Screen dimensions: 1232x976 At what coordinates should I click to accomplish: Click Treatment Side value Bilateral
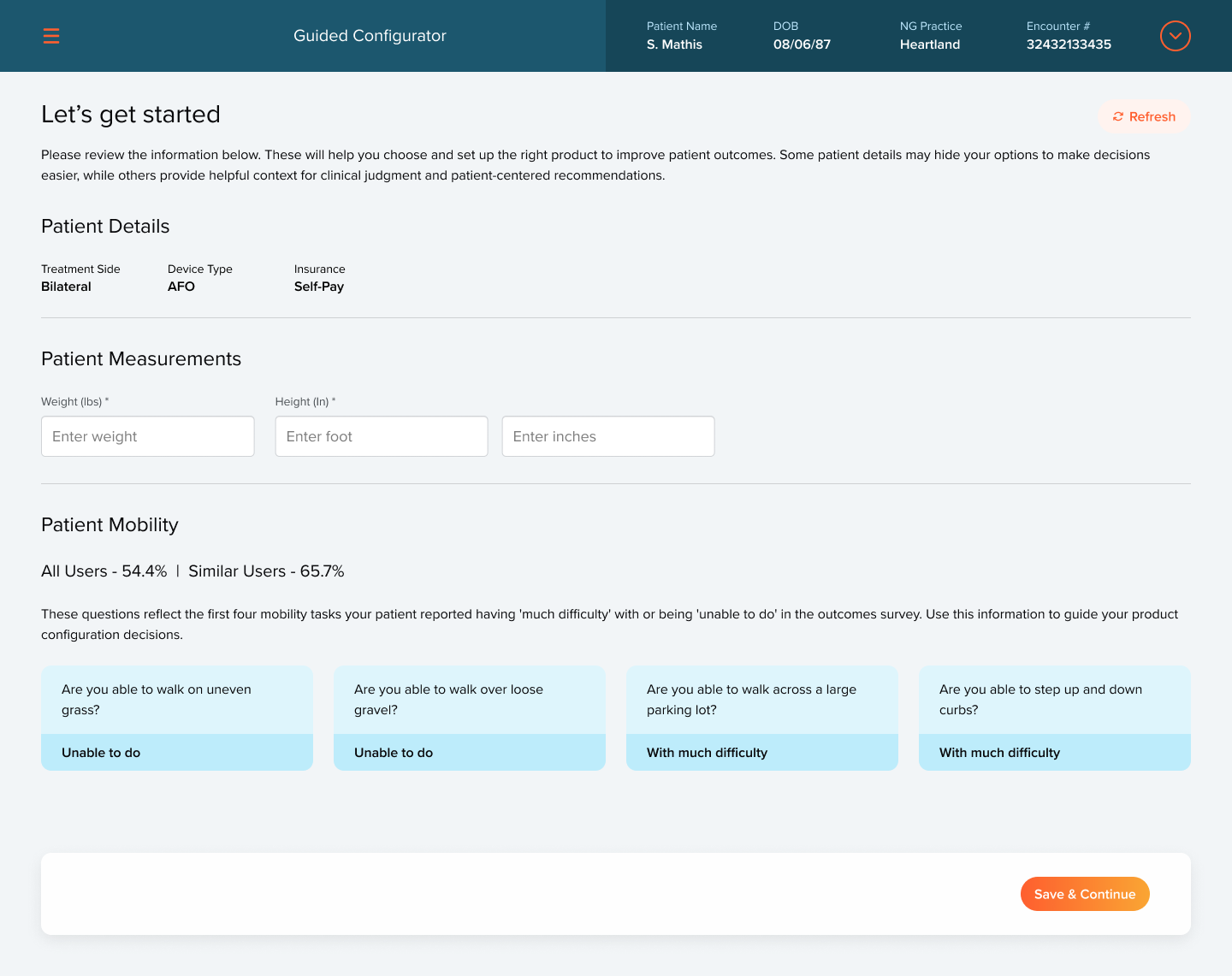tap(66, 287)
